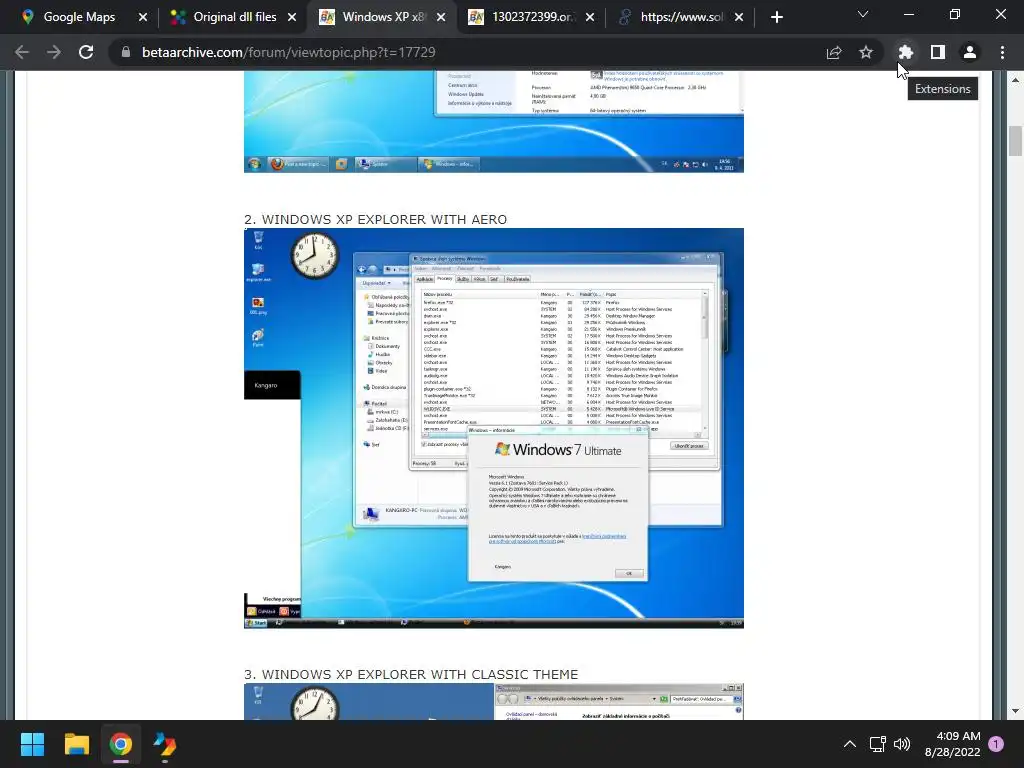Screen dimensions: 1024x768
Task: Open network status tray icon
Action: [877, 744]
